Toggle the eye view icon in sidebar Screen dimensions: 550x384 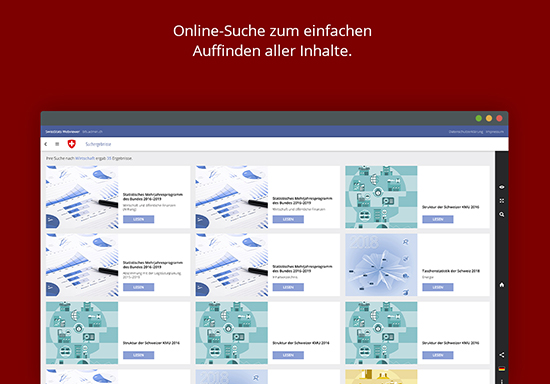[502, 187]
